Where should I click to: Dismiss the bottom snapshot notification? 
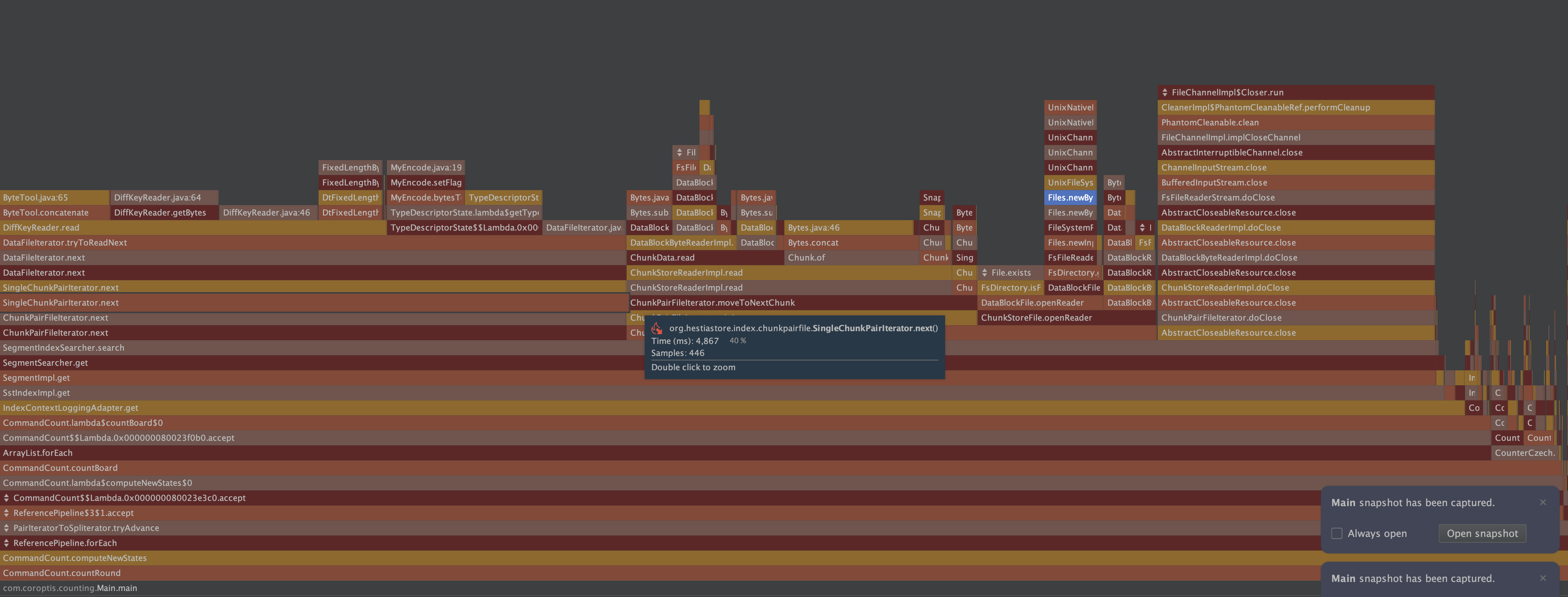(1543, 578)
